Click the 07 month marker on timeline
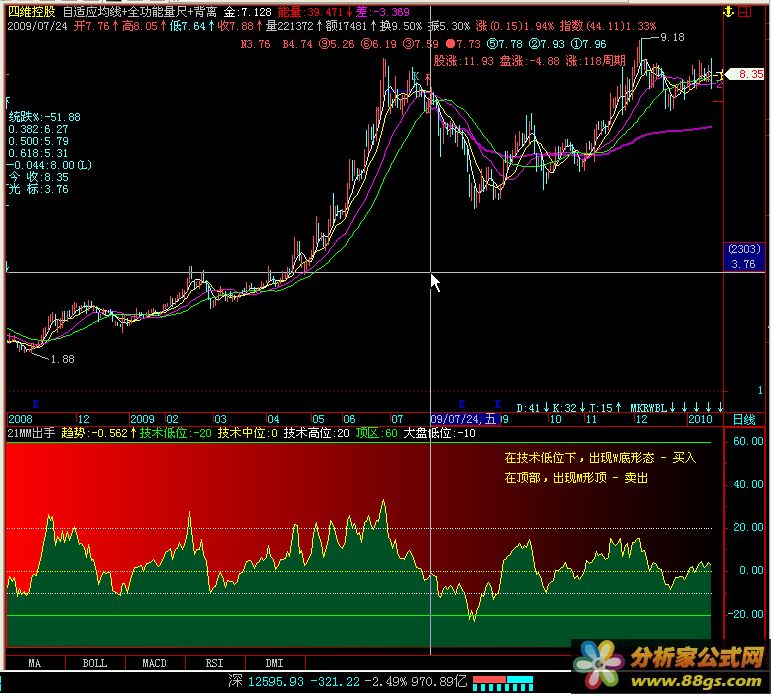 pyautogui.click(x=397, y=419)
